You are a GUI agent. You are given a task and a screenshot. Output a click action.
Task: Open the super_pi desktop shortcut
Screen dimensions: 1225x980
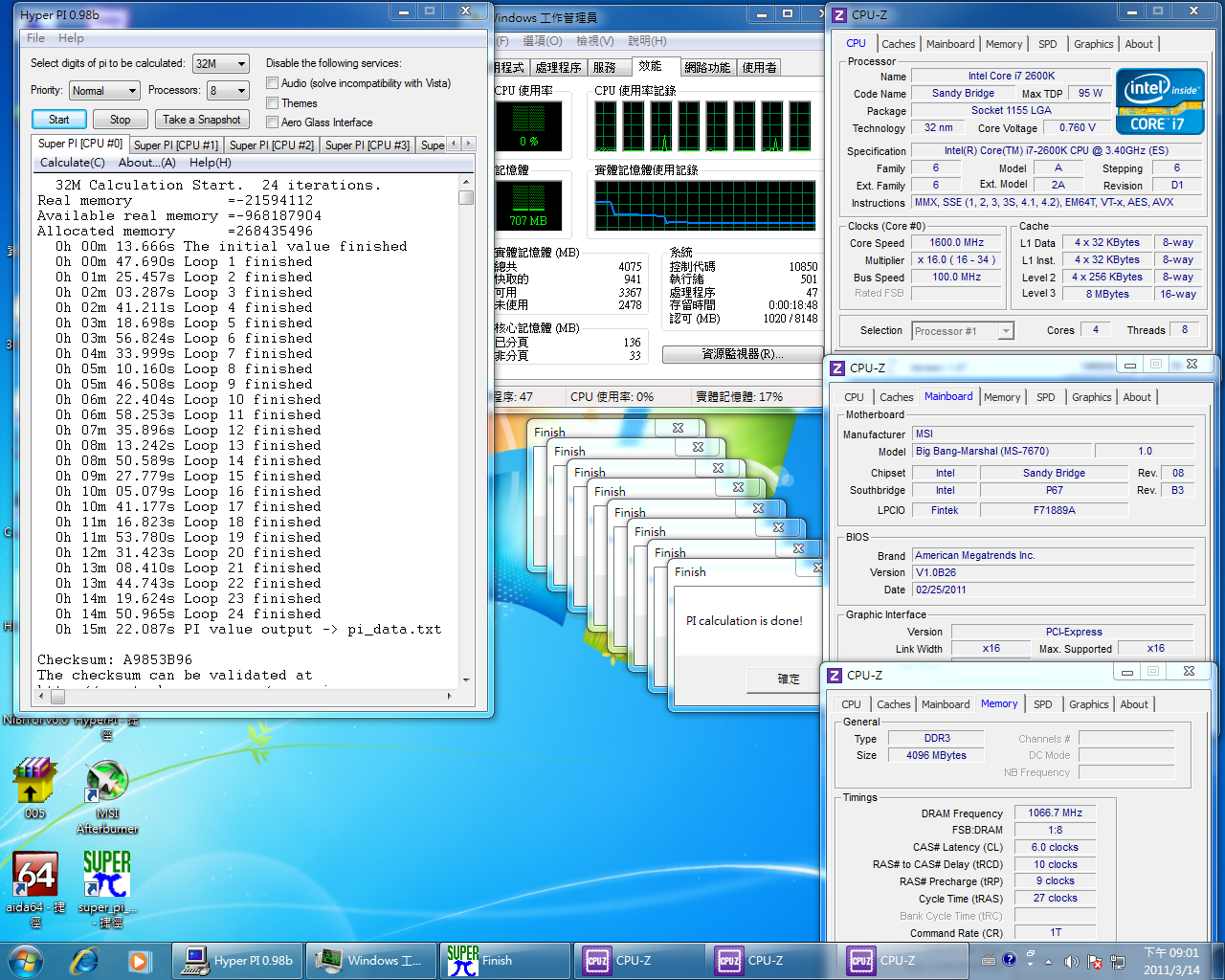point(107,888)
